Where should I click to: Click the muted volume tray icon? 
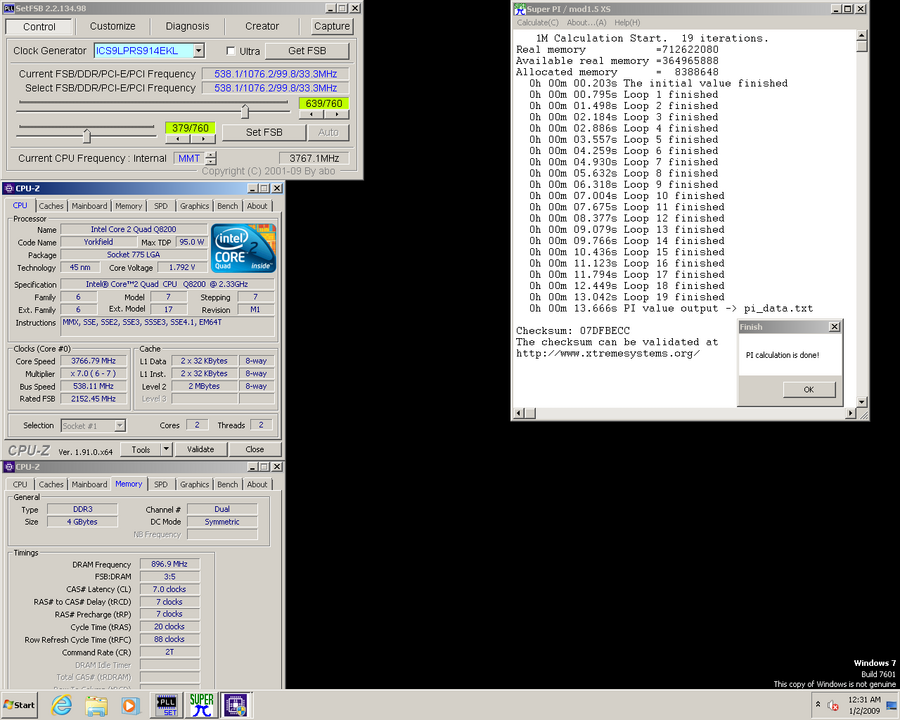pyautogui.click(x=833, y=705)
